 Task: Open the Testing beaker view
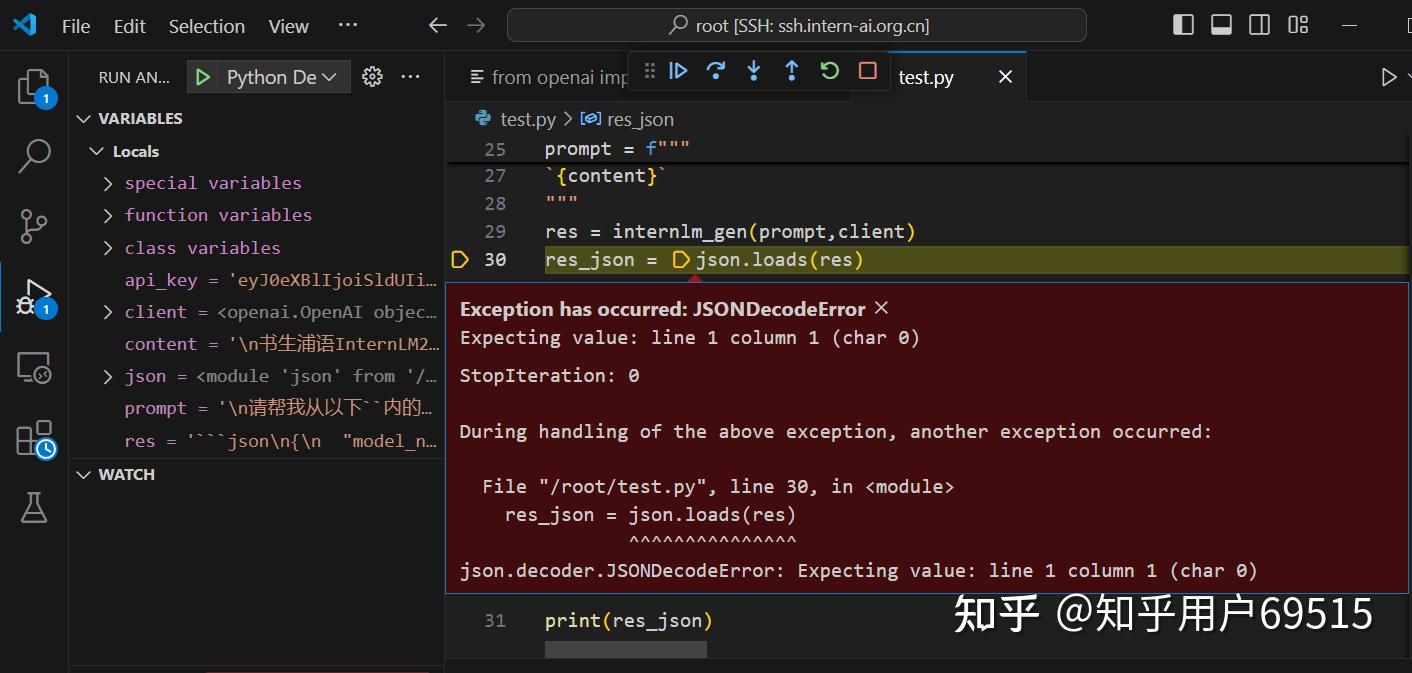coord(35,508)
